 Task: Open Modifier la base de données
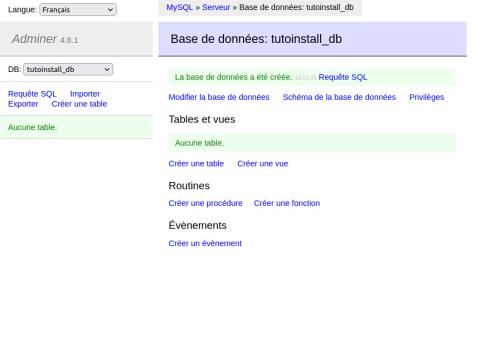[219, 97]
